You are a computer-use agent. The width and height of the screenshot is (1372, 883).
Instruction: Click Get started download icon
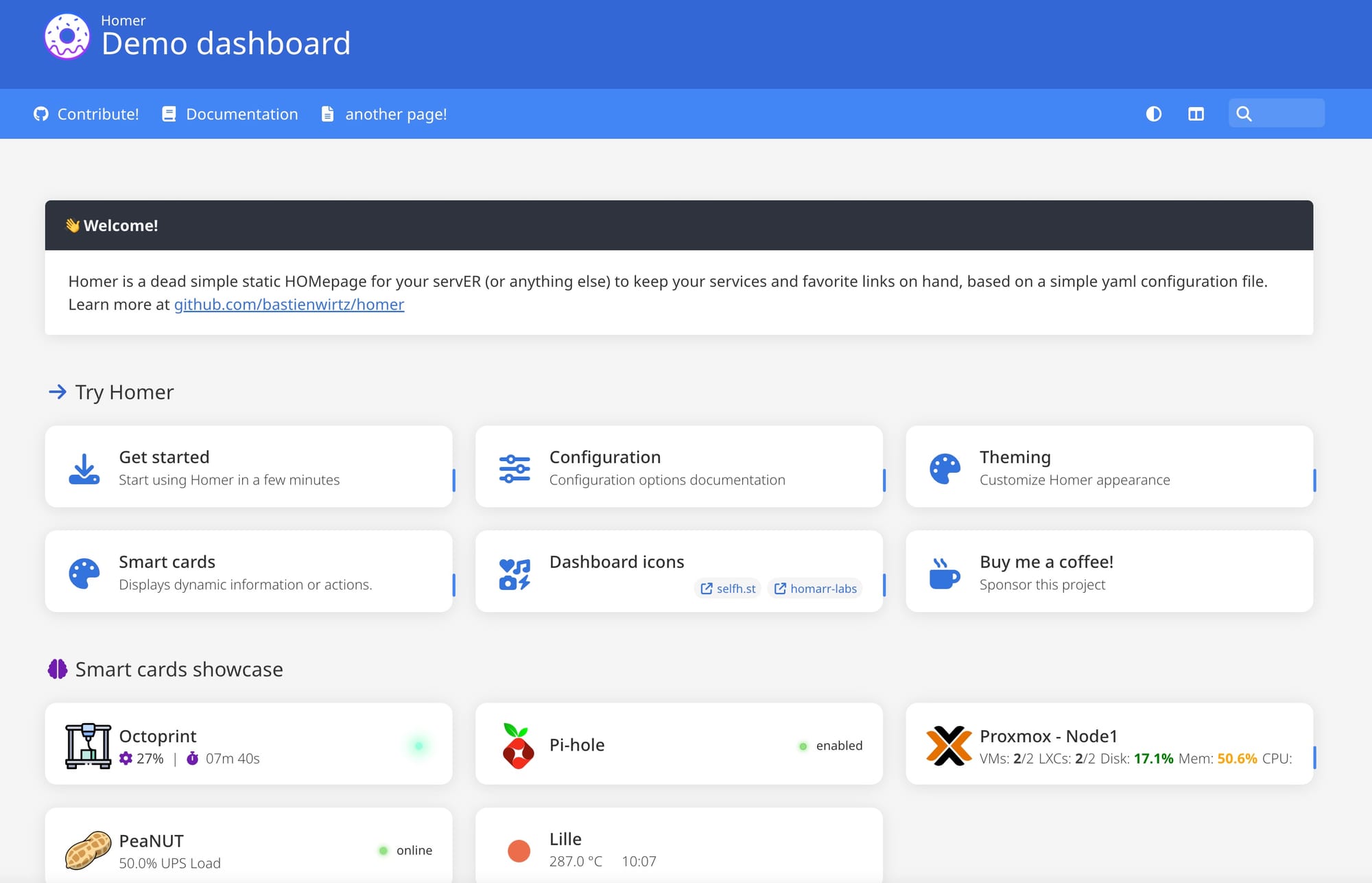84,469
